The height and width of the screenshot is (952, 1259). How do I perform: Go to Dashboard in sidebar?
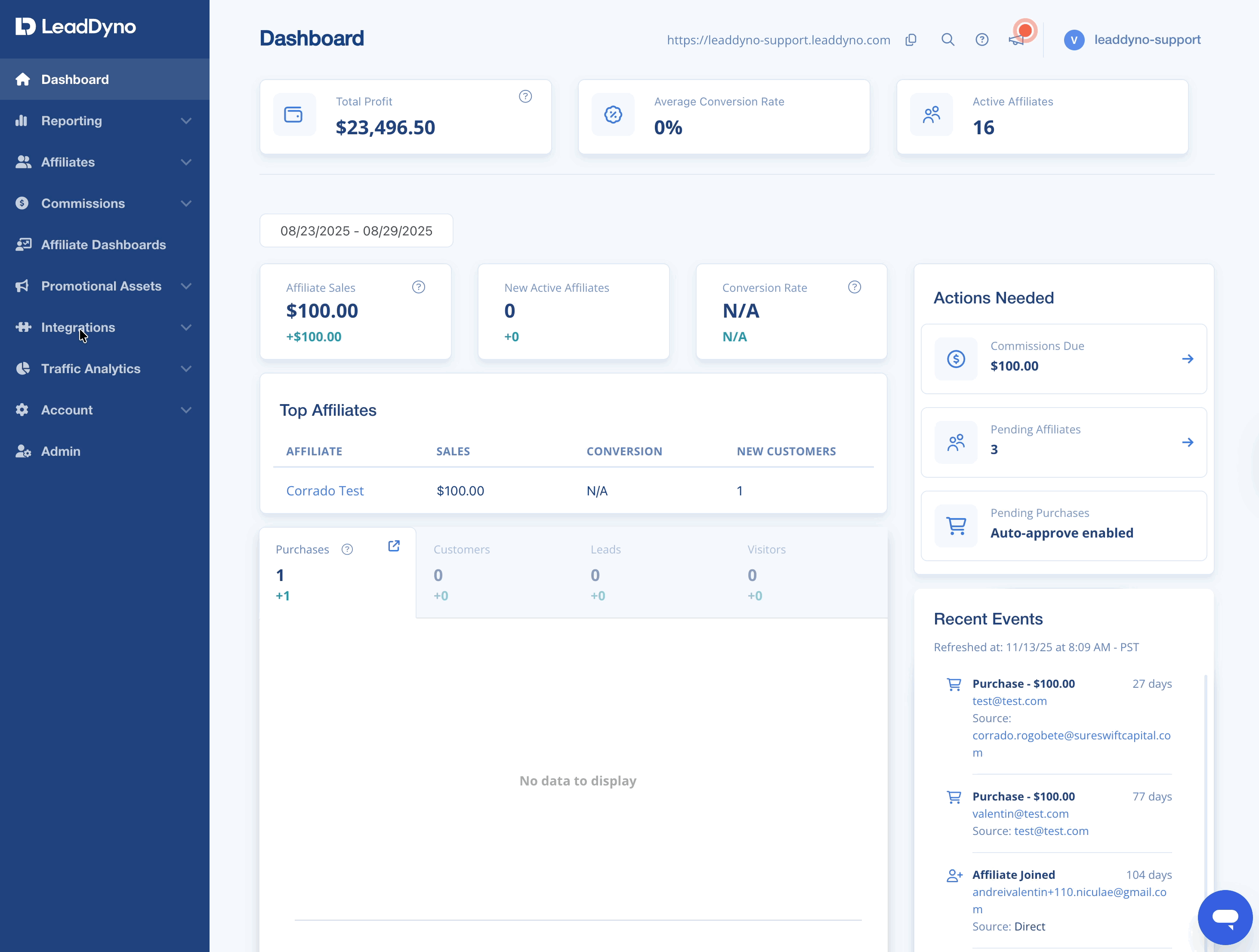coord(105,79)
